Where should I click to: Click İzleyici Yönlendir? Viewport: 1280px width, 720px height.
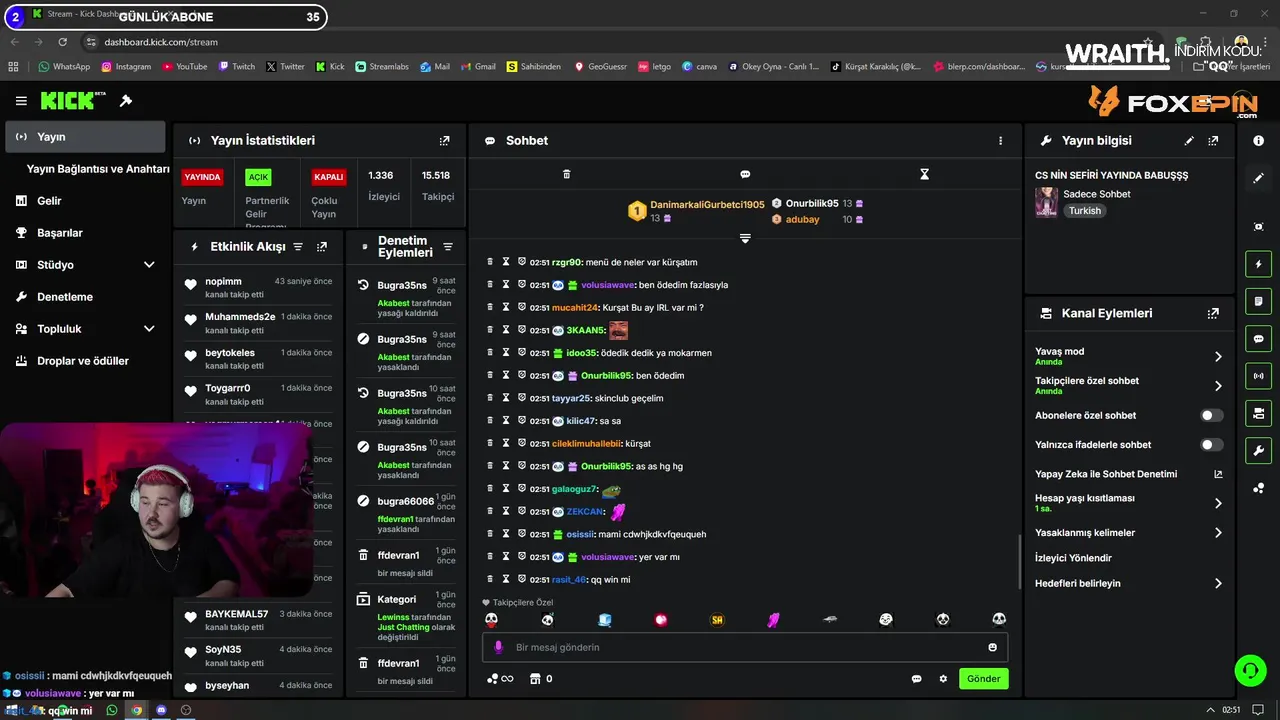(1073, 558)
